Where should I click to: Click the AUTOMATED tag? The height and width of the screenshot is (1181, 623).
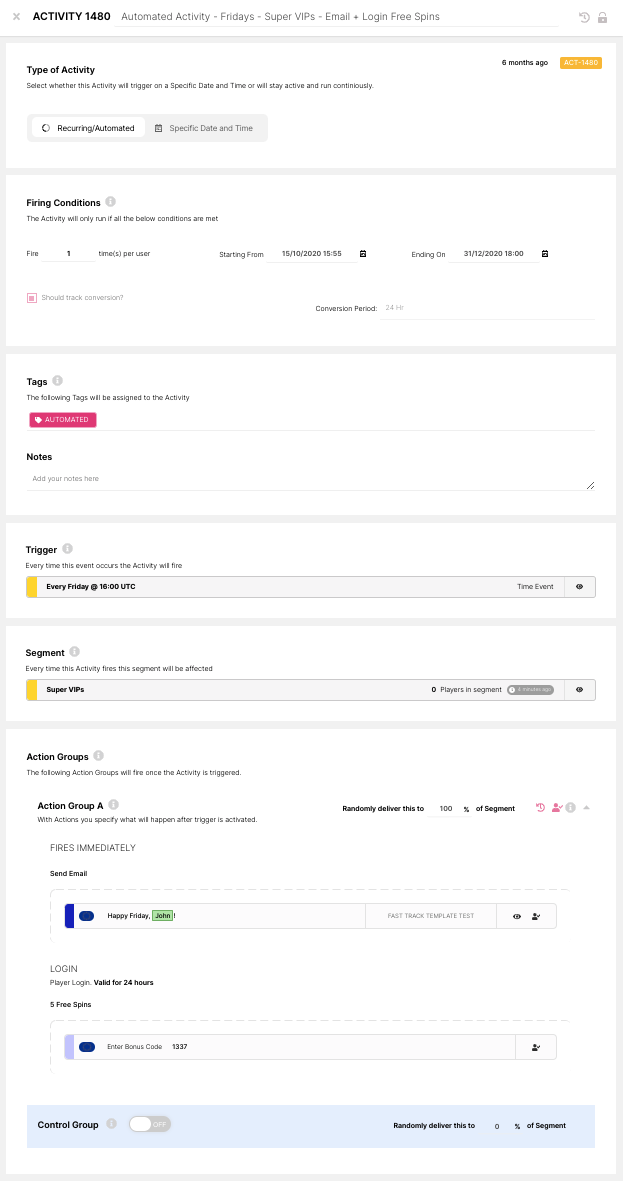point(62,420)
